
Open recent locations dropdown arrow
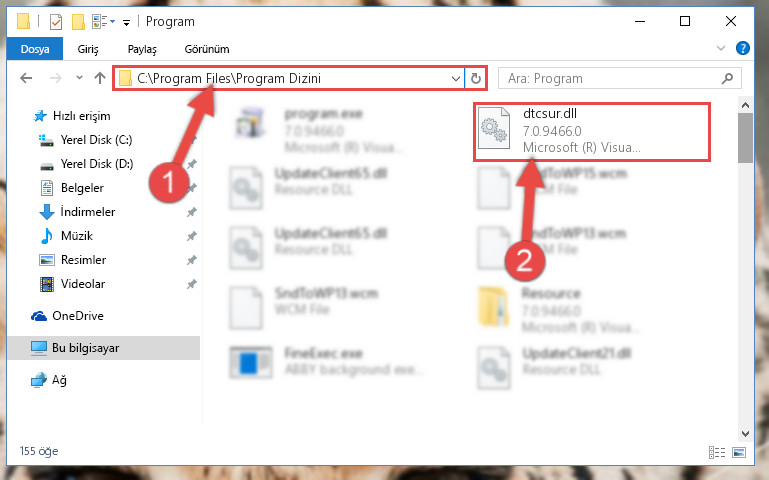coord(79,77)
